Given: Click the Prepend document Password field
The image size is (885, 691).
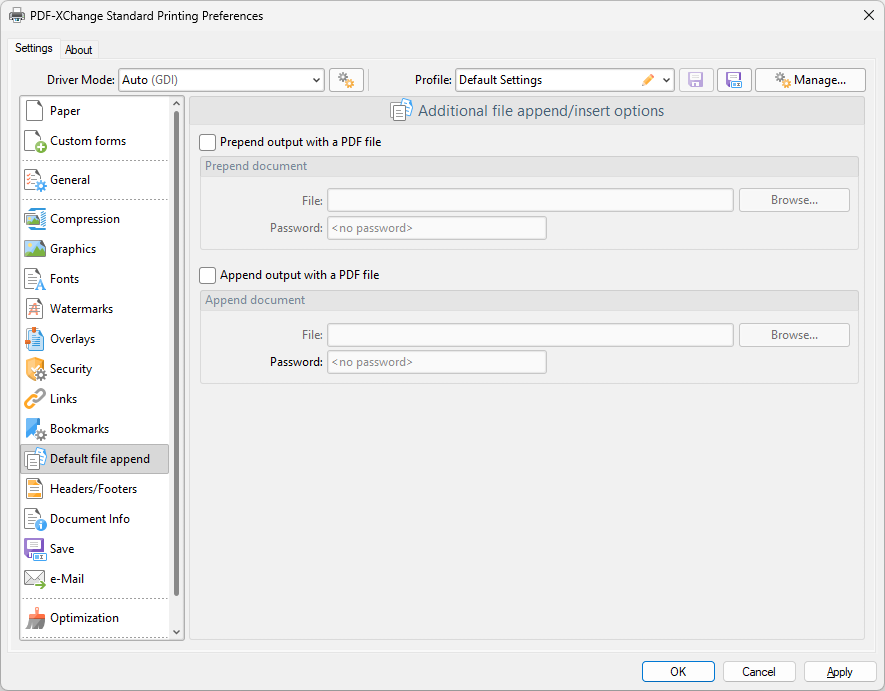Looking at the screenshot, I should 437,228.
